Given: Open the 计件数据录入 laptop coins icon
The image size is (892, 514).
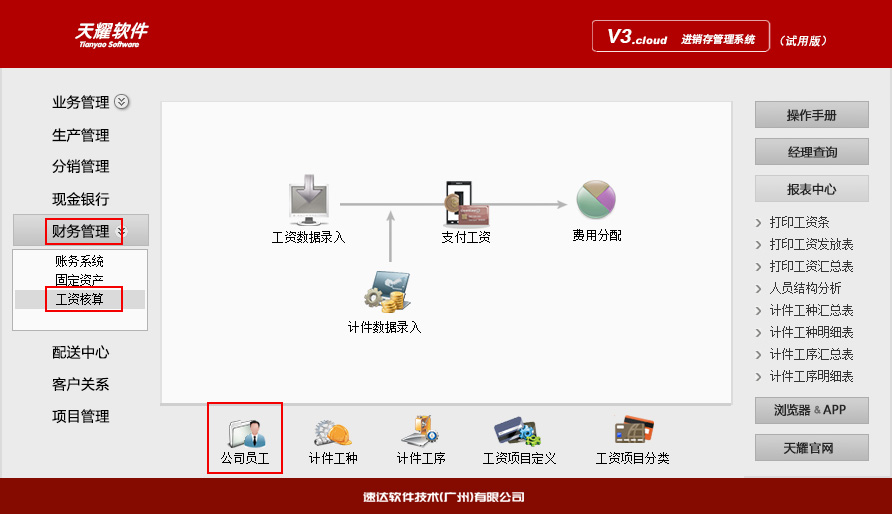Looking at the screenshot, I should [387, 292].
